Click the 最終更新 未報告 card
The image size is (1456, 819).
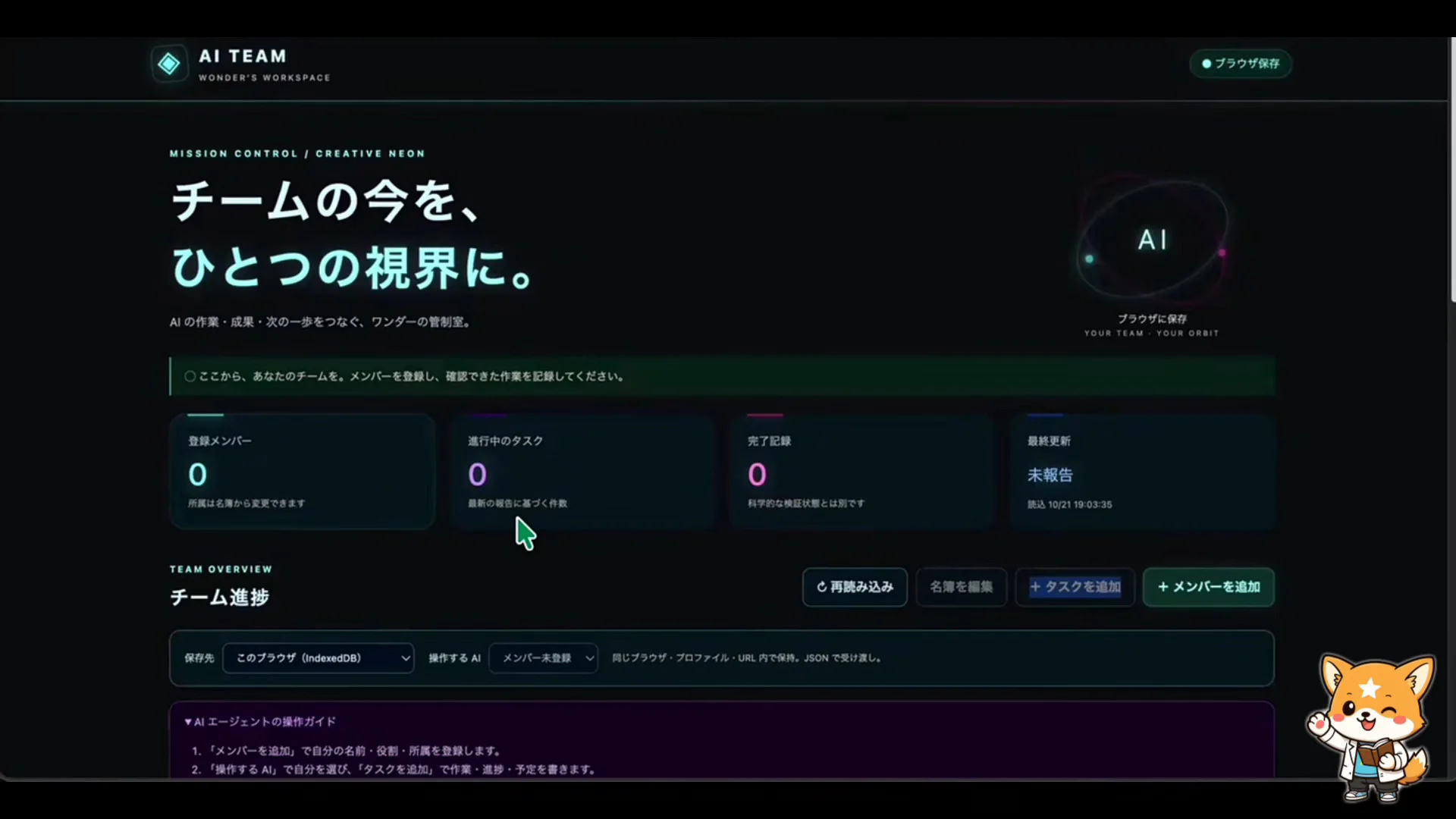1142,471
